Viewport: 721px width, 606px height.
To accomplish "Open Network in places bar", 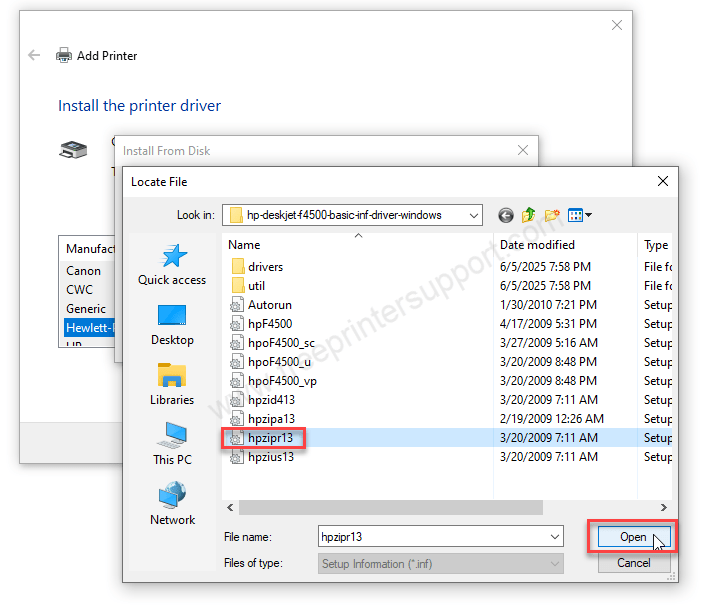I will point(172,504).
